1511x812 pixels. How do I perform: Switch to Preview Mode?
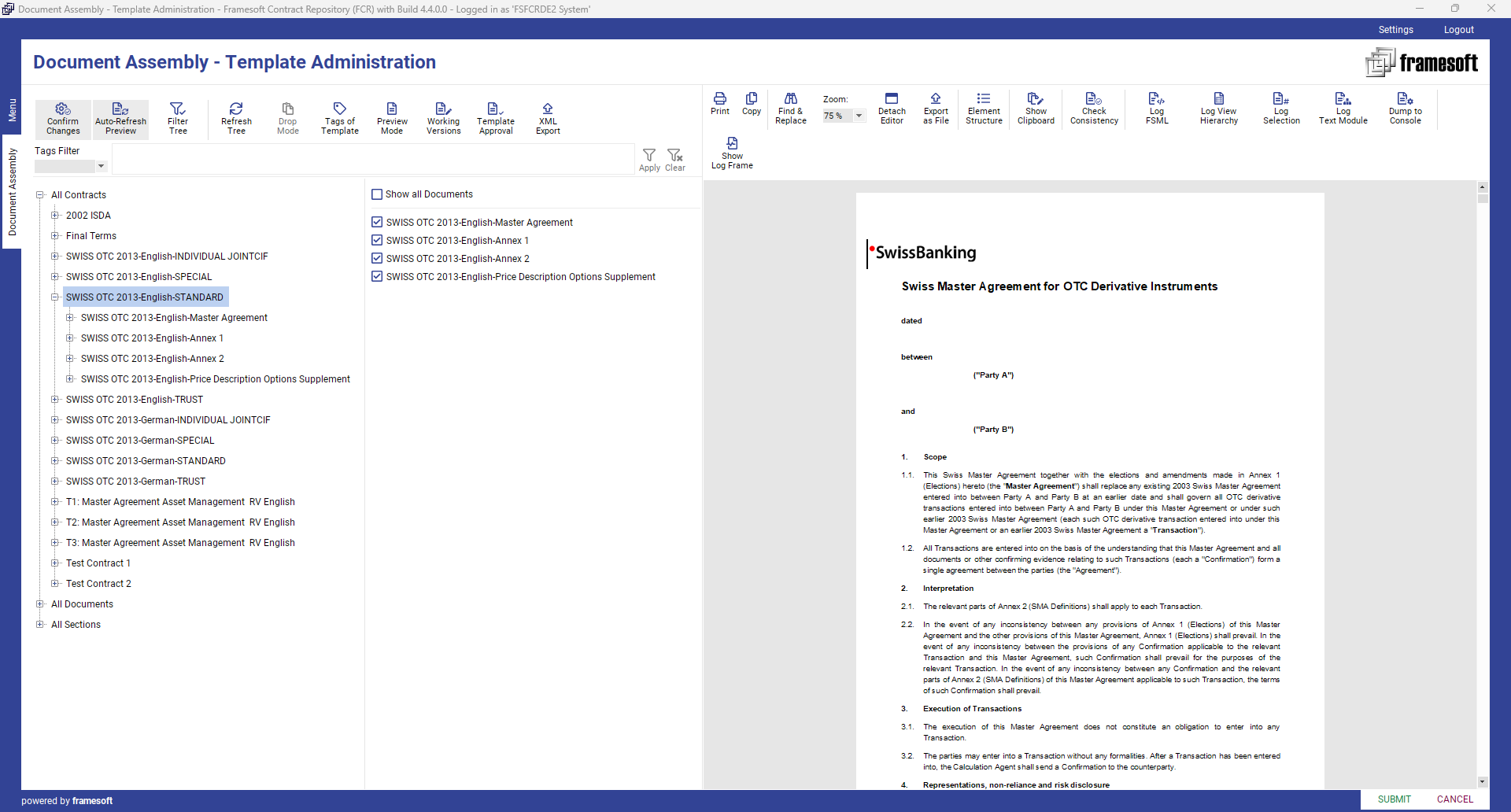tap(392, 119)
